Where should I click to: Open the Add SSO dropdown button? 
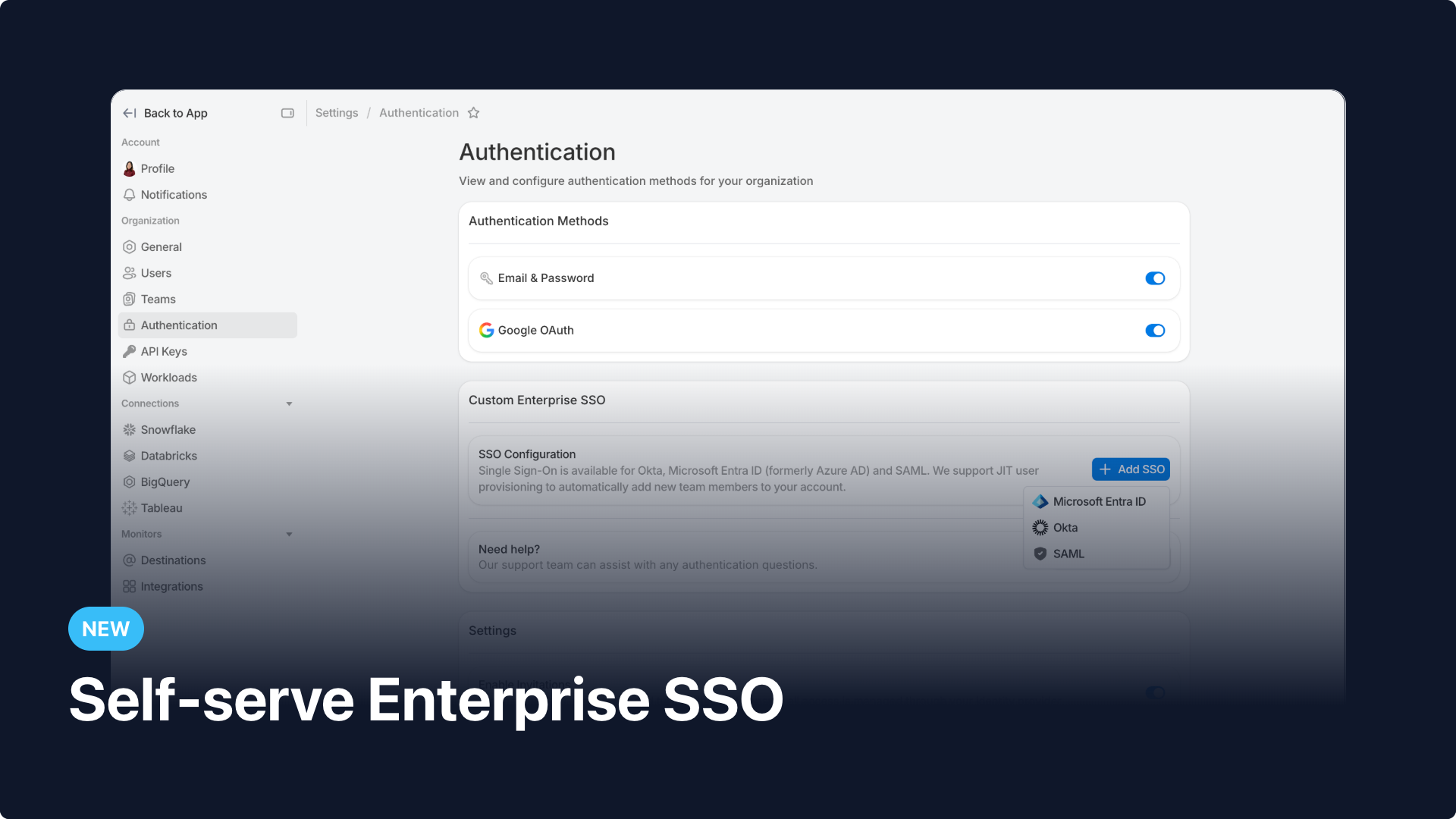coord(1130,469)
